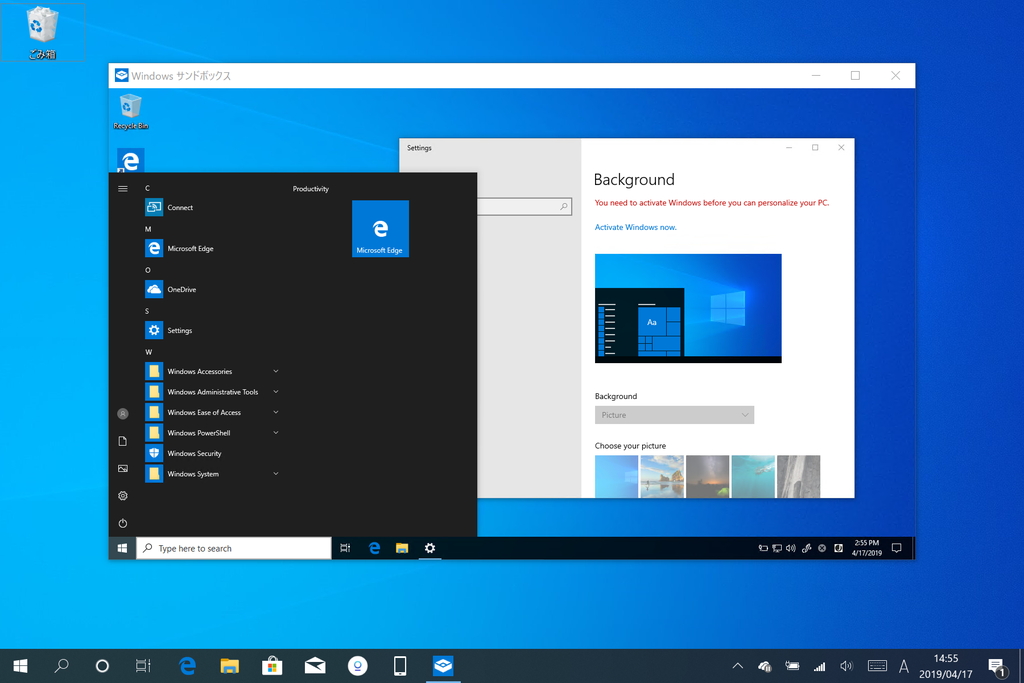Image resolution: width=1024 pixels, height=683 pixels.
Task: Click the Sandbox volume tray icon
Action: tap(791, 548)
